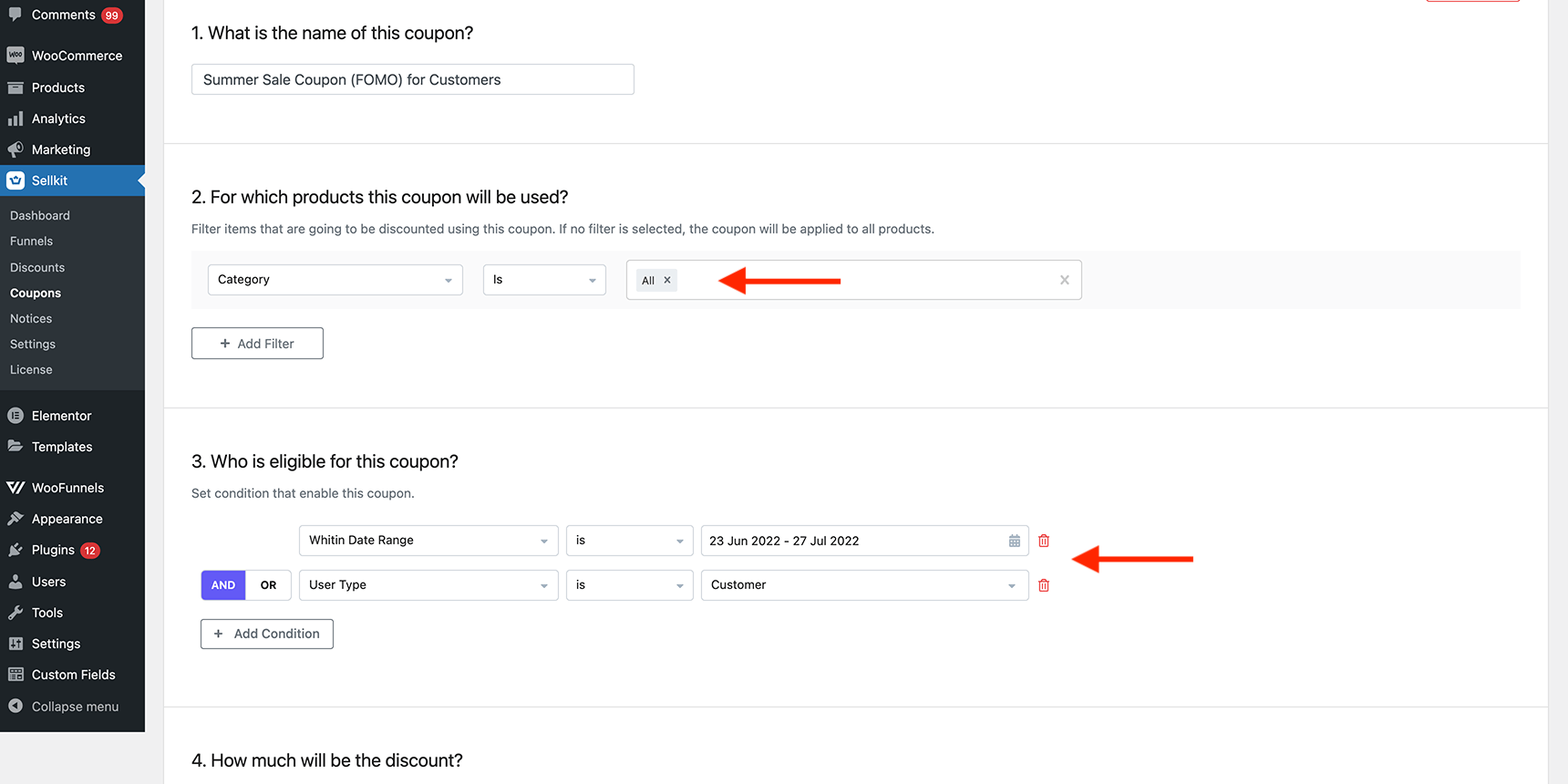Remove the All category tag
The height and width of the screenshot is (784, 1568).
[667, 280]
